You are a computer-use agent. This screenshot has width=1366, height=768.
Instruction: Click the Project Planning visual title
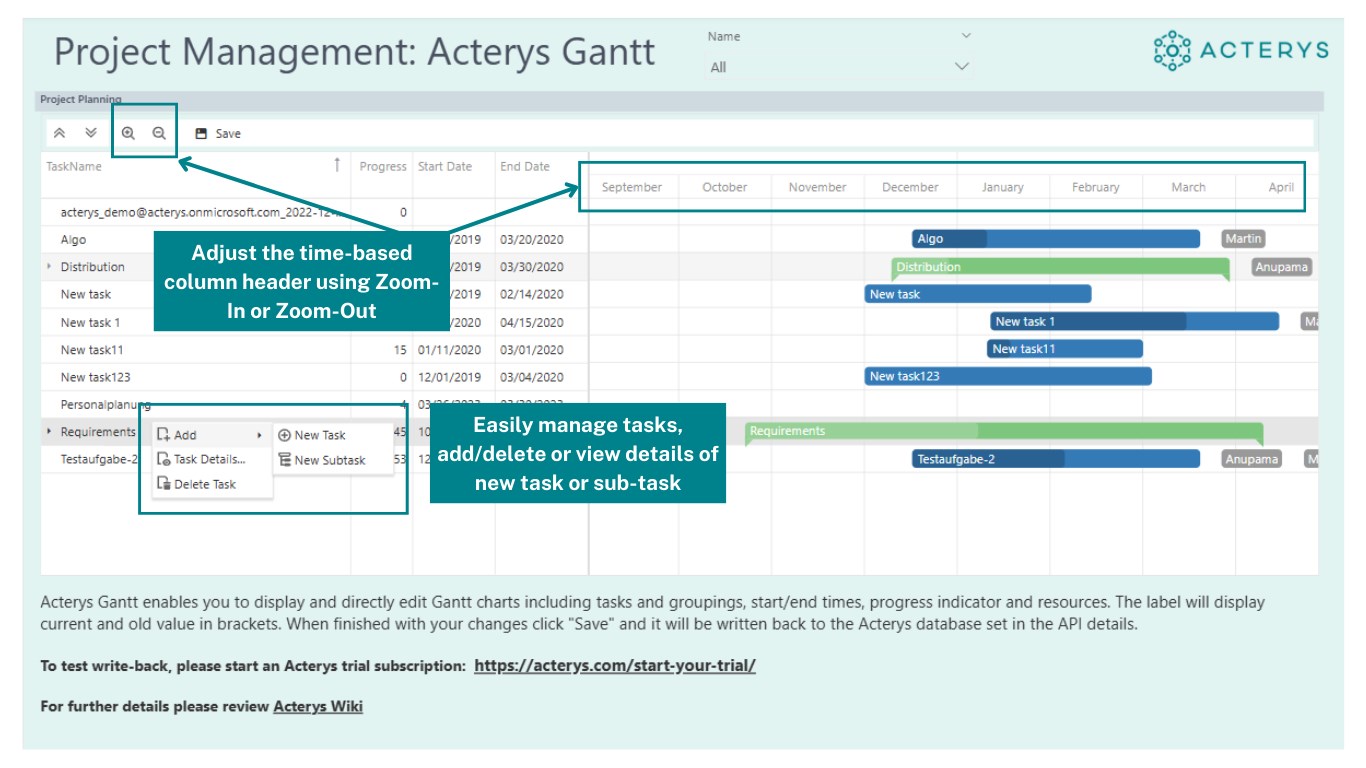[81, 99]
